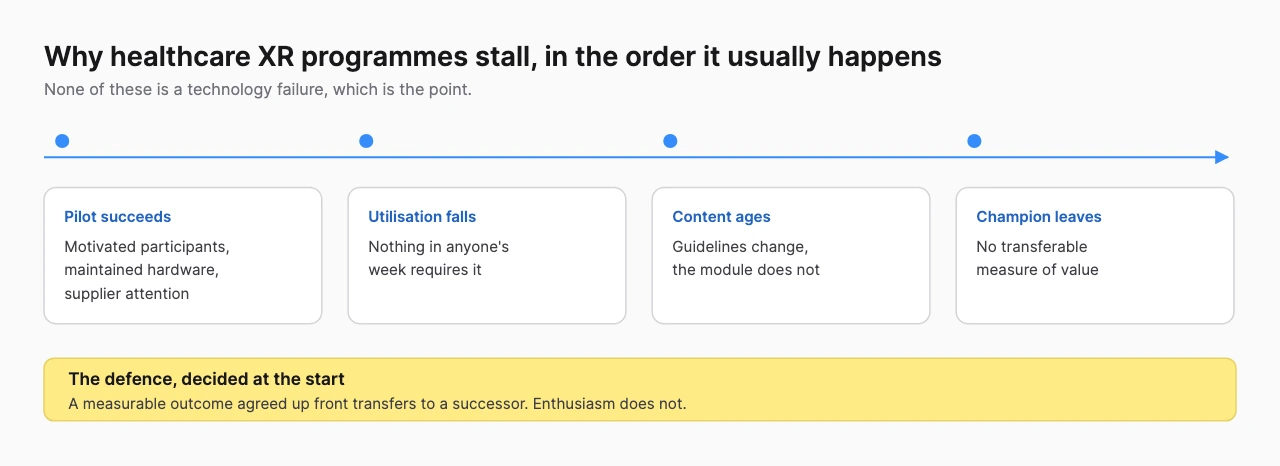Click the main title about healthcare XR programmes
The height and width of the screenshot is (466, 1280).
coord(493,57)
